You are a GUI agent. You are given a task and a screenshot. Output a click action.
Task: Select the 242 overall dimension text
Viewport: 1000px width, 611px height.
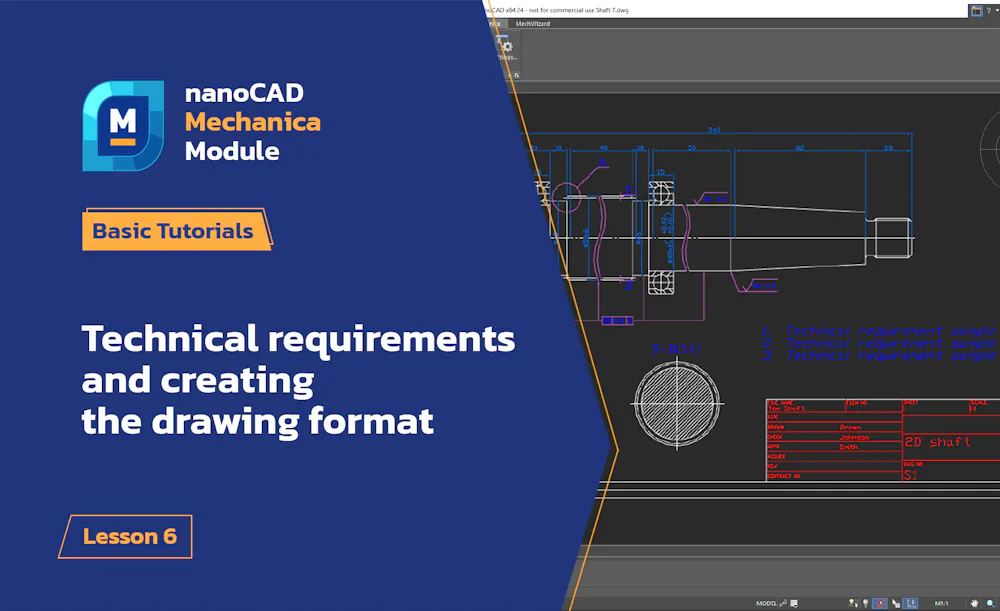[x=714, y=129]
